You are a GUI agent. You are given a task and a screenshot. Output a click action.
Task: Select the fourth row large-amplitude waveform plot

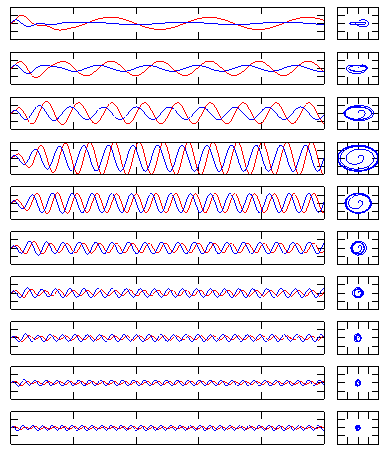167,158
